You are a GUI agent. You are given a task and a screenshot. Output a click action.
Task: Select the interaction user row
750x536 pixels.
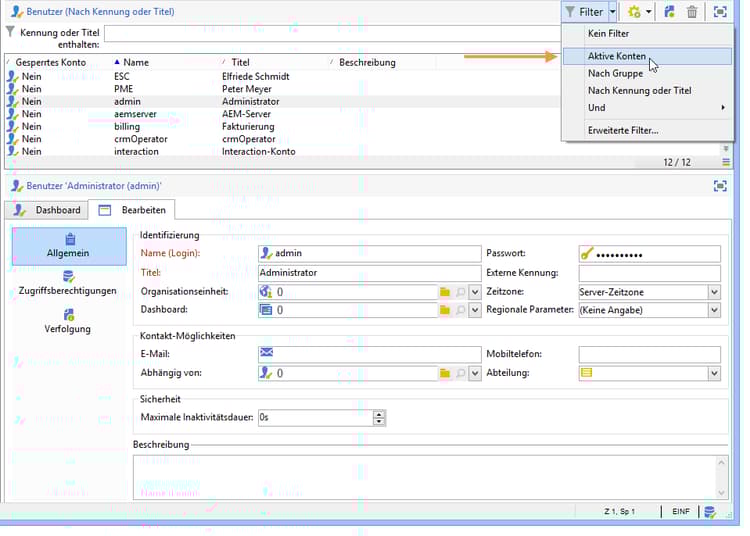click(282, 151)
